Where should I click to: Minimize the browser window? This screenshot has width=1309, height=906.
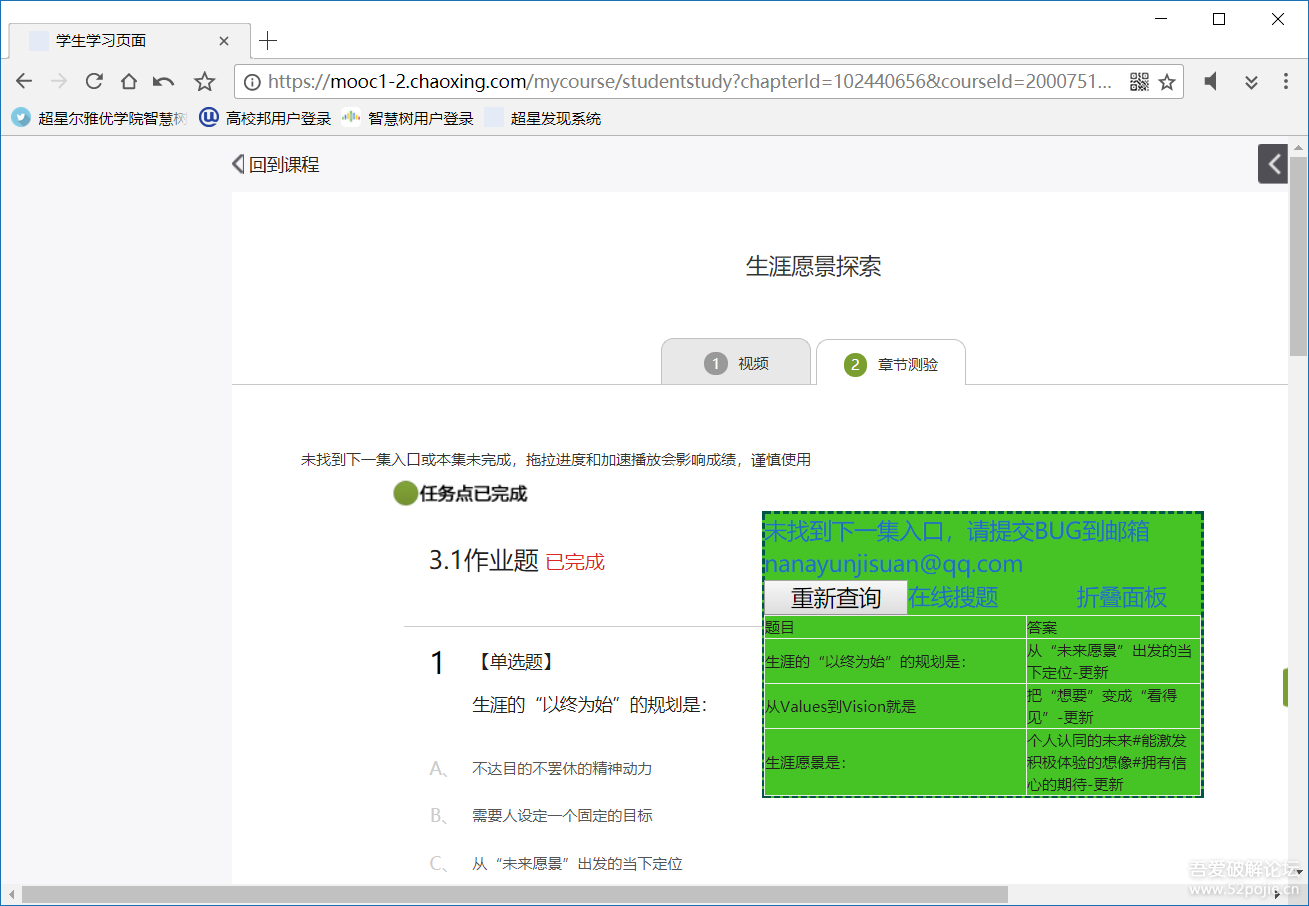pyautogui.click(x=1160, y=19)
